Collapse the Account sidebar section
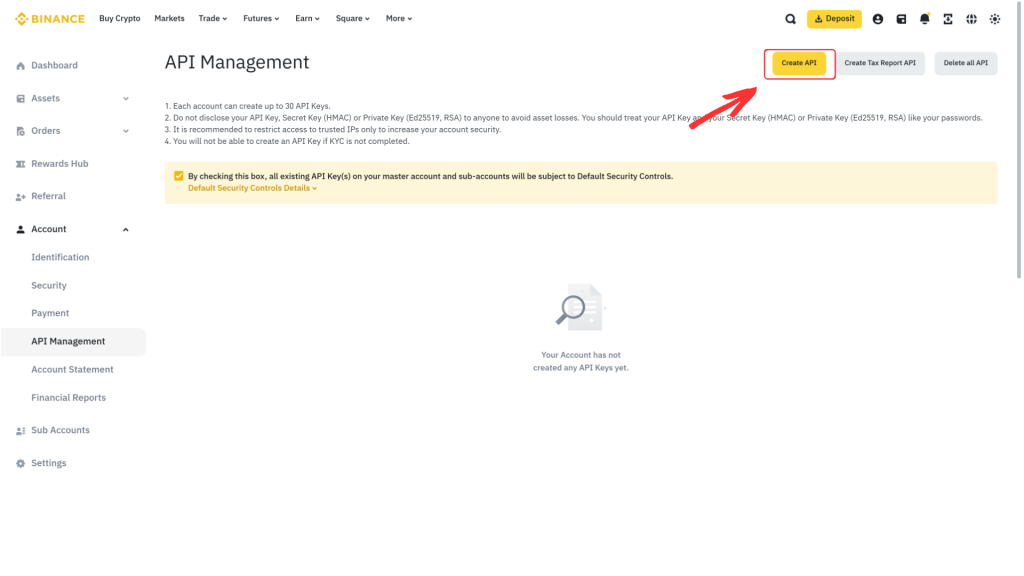Viewport: 1024px width, 576px height. click(126, 229)
